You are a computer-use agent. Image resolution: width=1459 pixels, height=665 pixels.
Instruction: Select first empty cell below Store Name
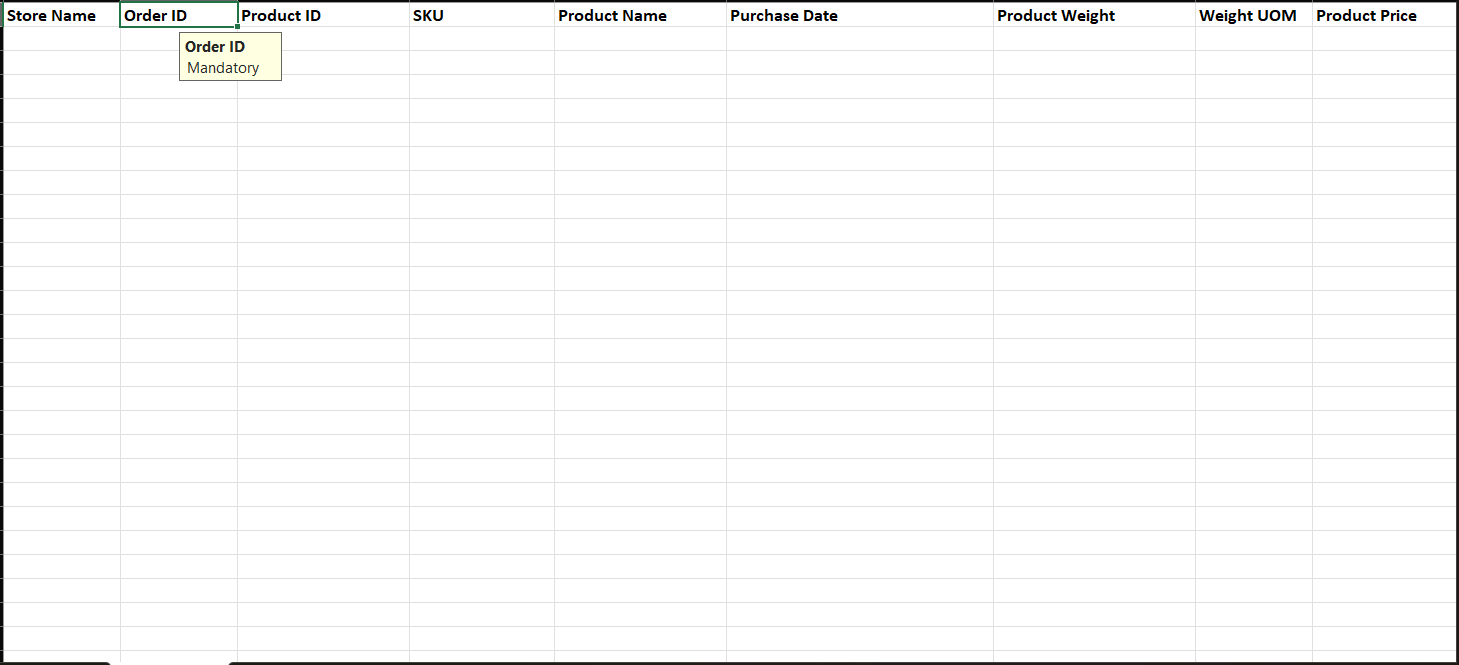tap(61, 39)
